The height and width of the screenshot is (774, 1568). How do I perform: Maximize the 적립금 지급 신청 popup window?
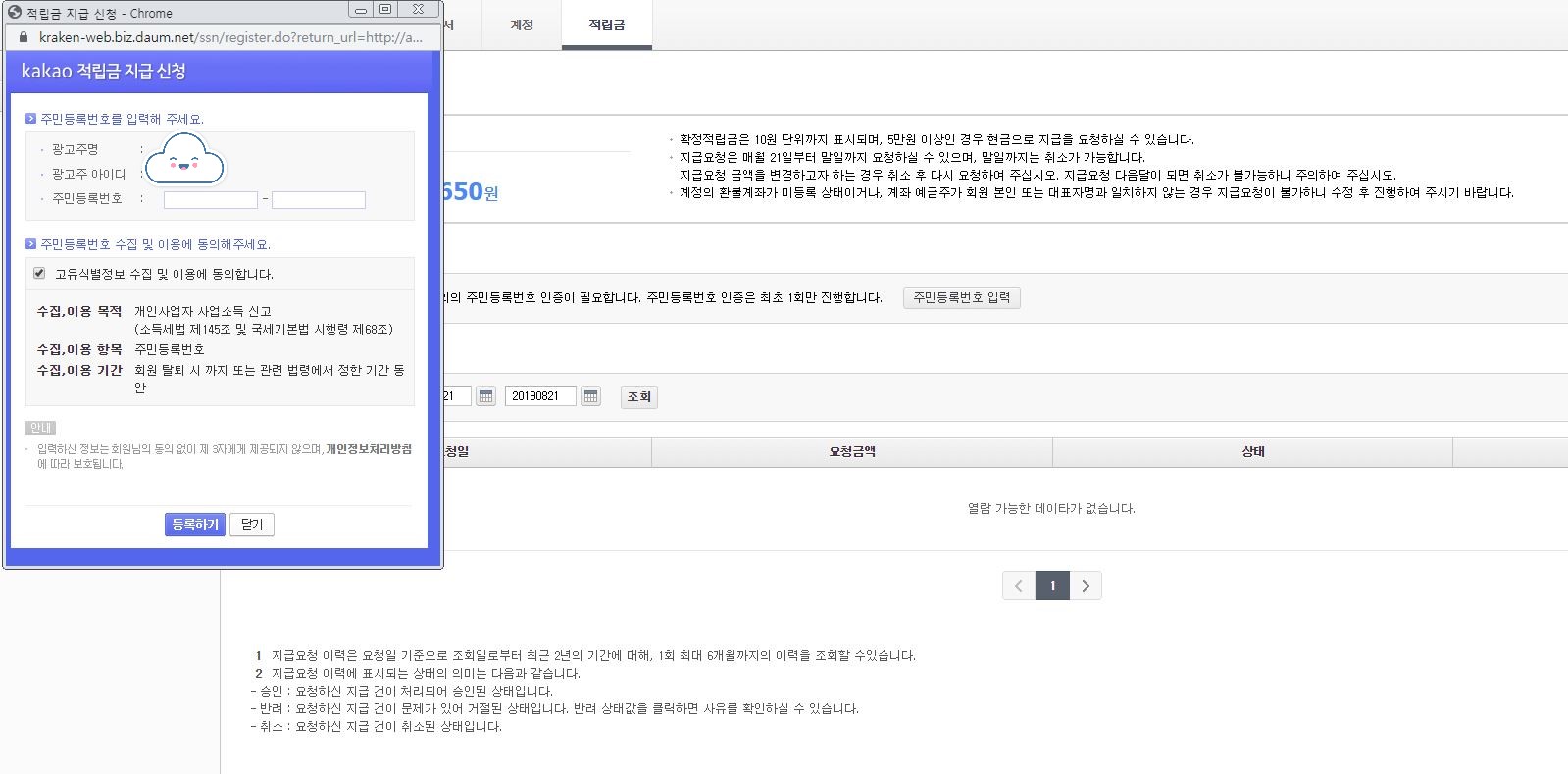(386, 10)
